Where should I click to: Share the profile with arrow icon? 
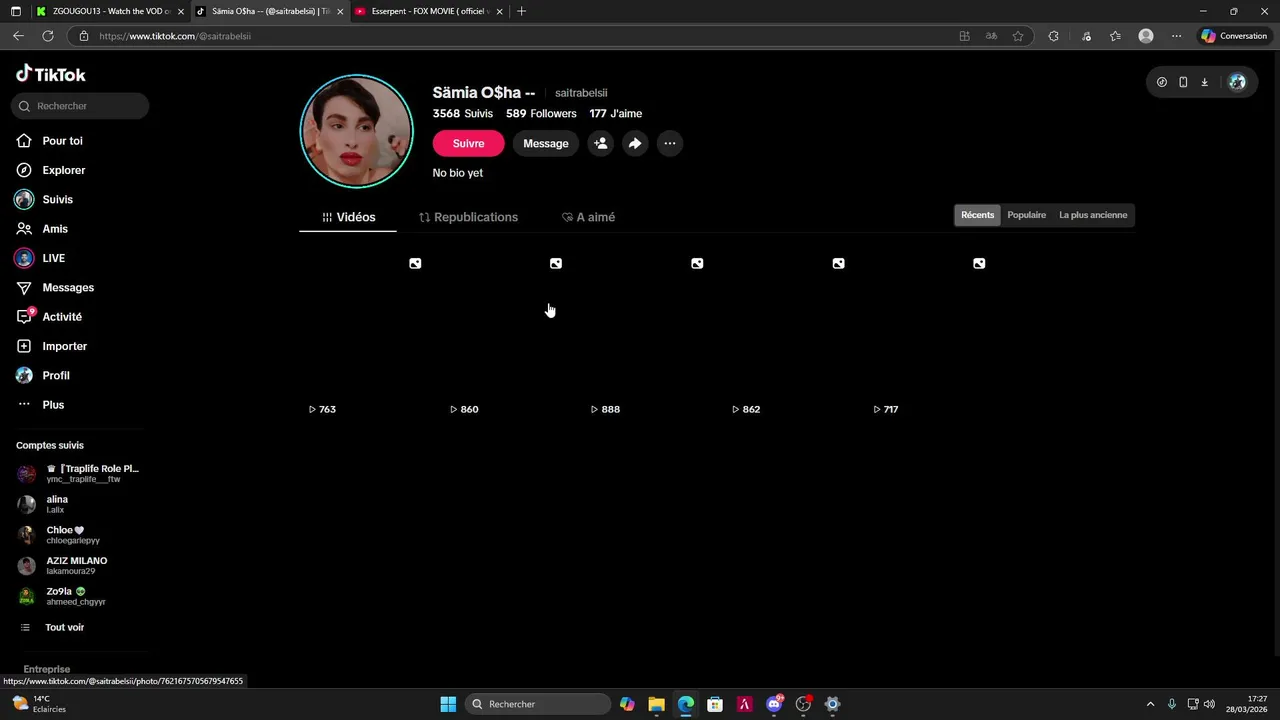tap(635, 143)
